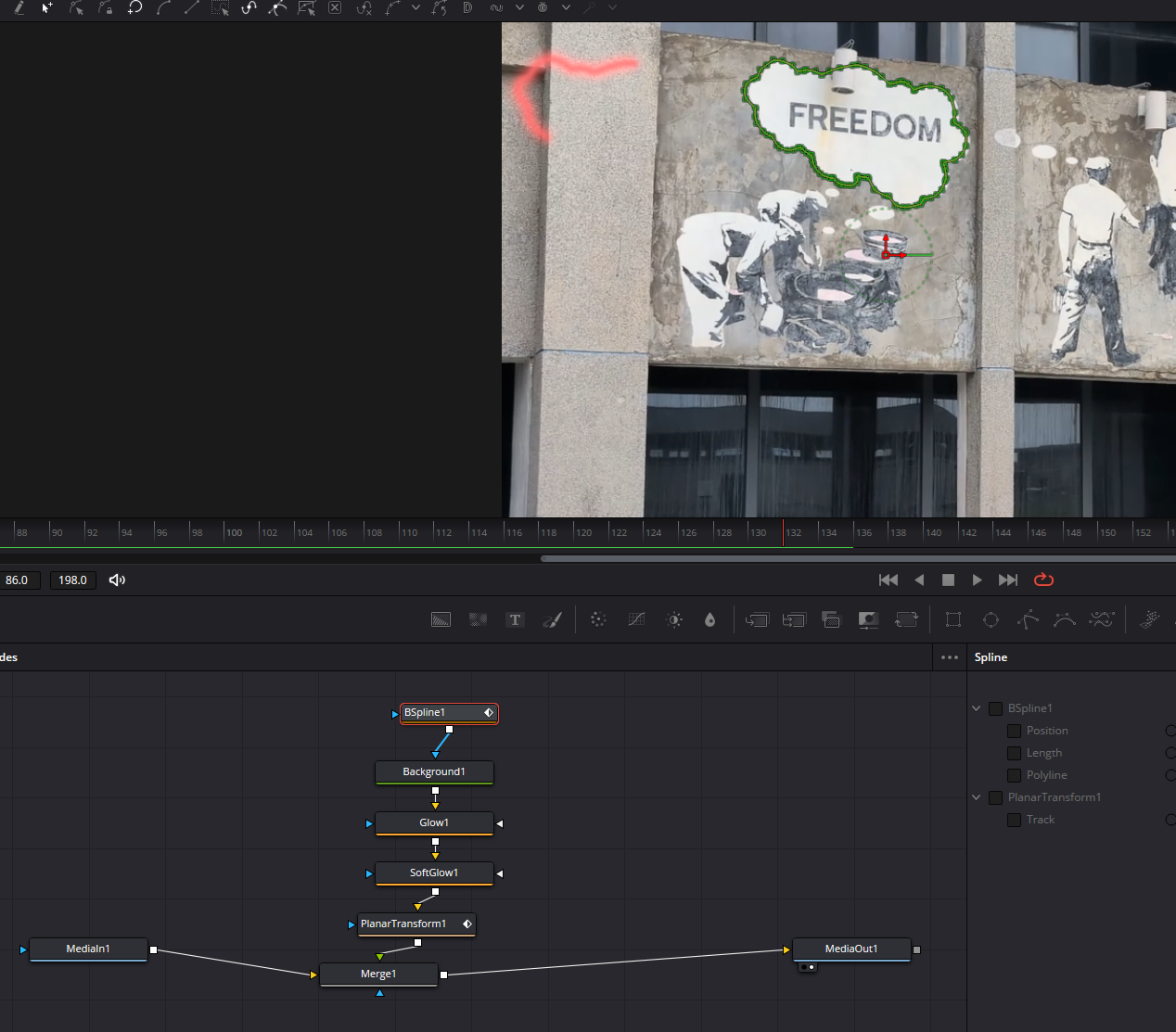Click the Spline panel title
Viewport: 1176px width, 1032px height.
pyautogui.click(x=991, y=657)
